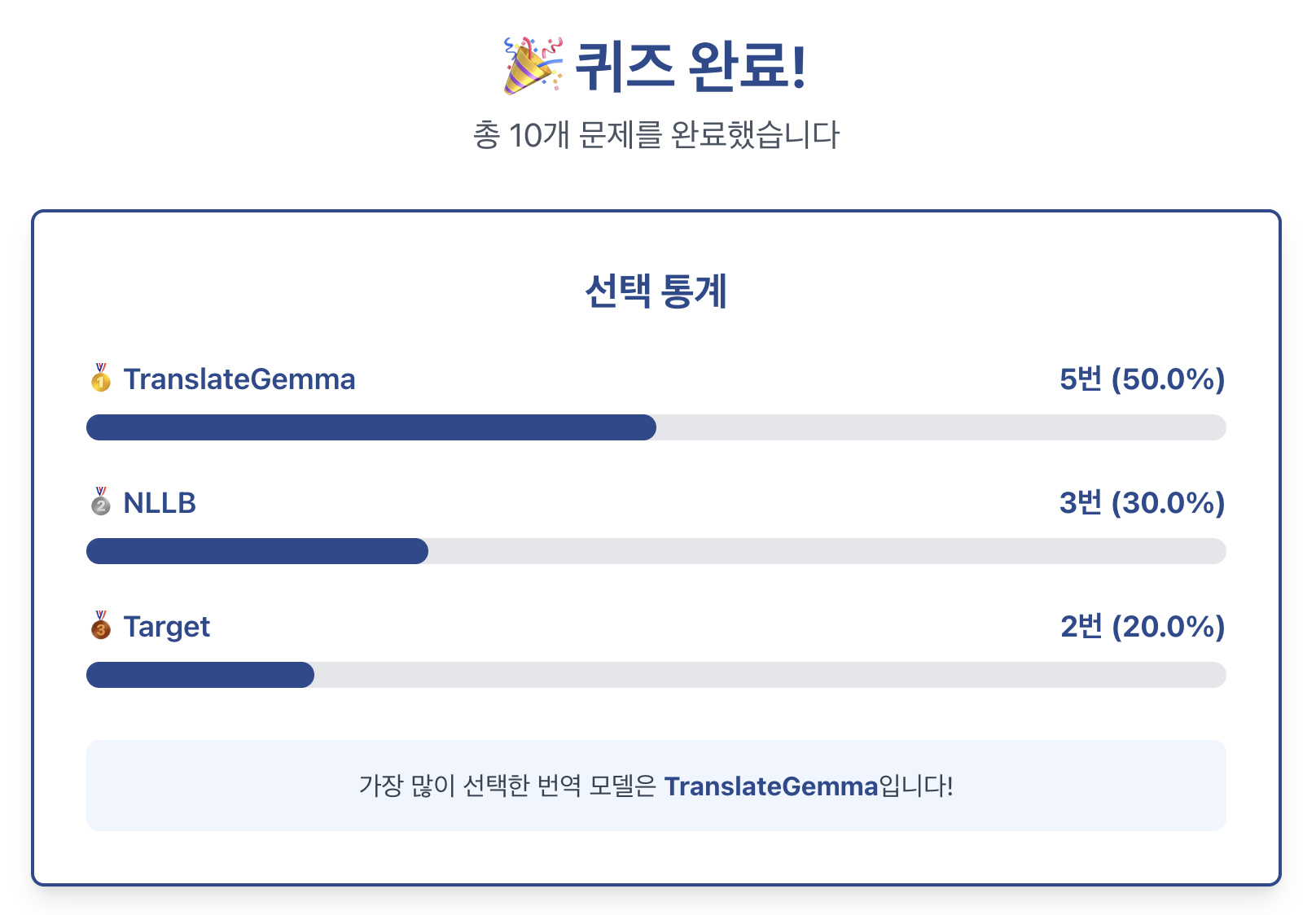Click the bold TranslateGemma in the summary message
The width and height of the screenshot is (1316, 915).
(x=771, y=786)
